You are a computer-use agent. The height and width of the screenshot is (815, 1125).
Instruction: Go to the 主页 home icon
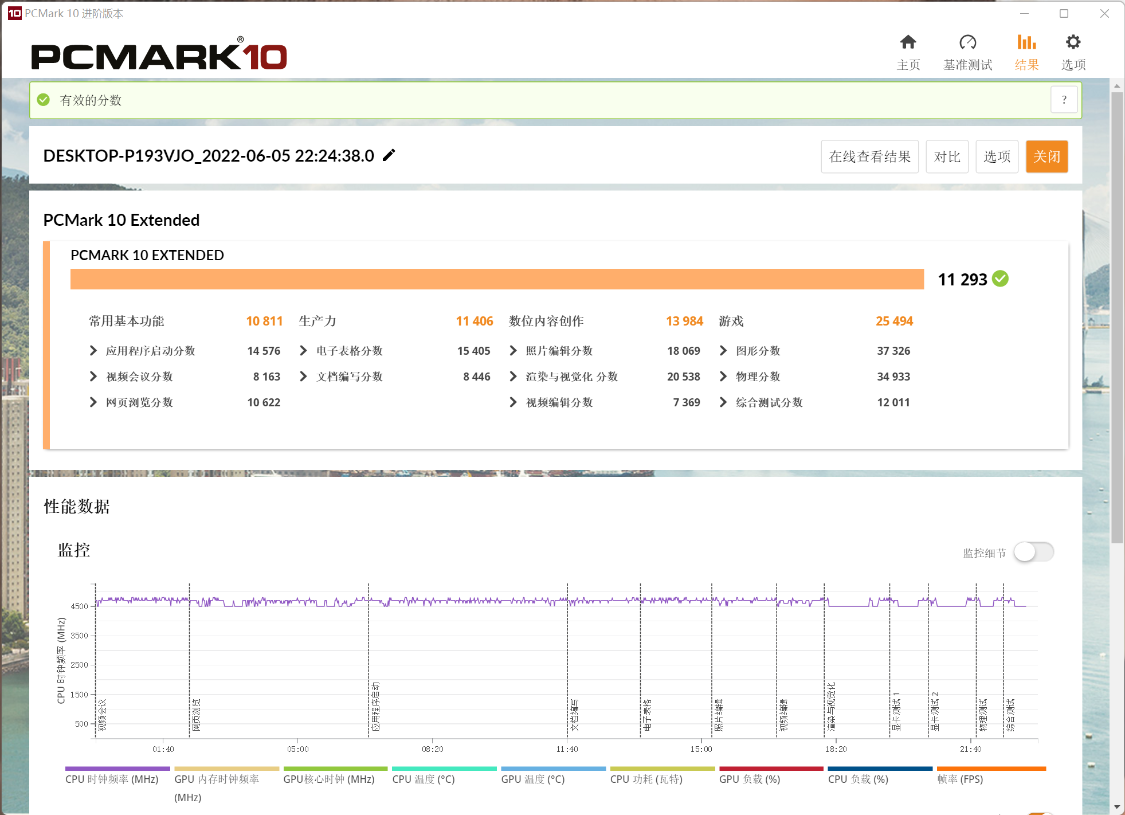pyautogui.click(x=908, y=42)
